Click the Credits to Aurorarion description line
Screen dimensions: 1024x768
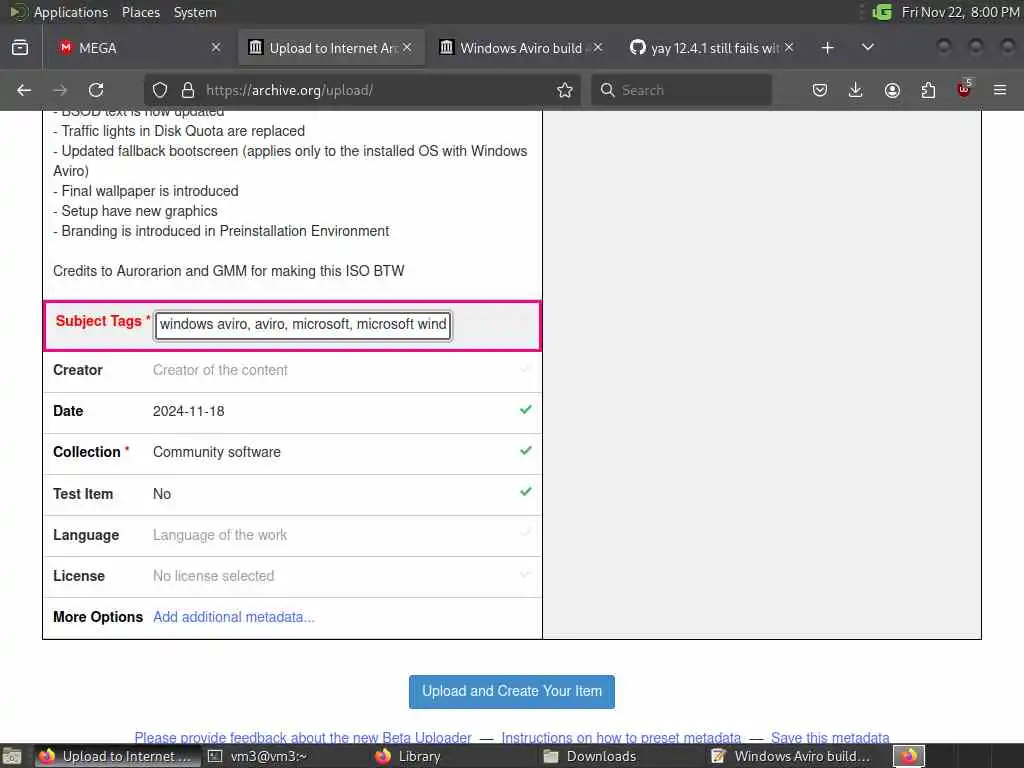(x=229, y=271)
